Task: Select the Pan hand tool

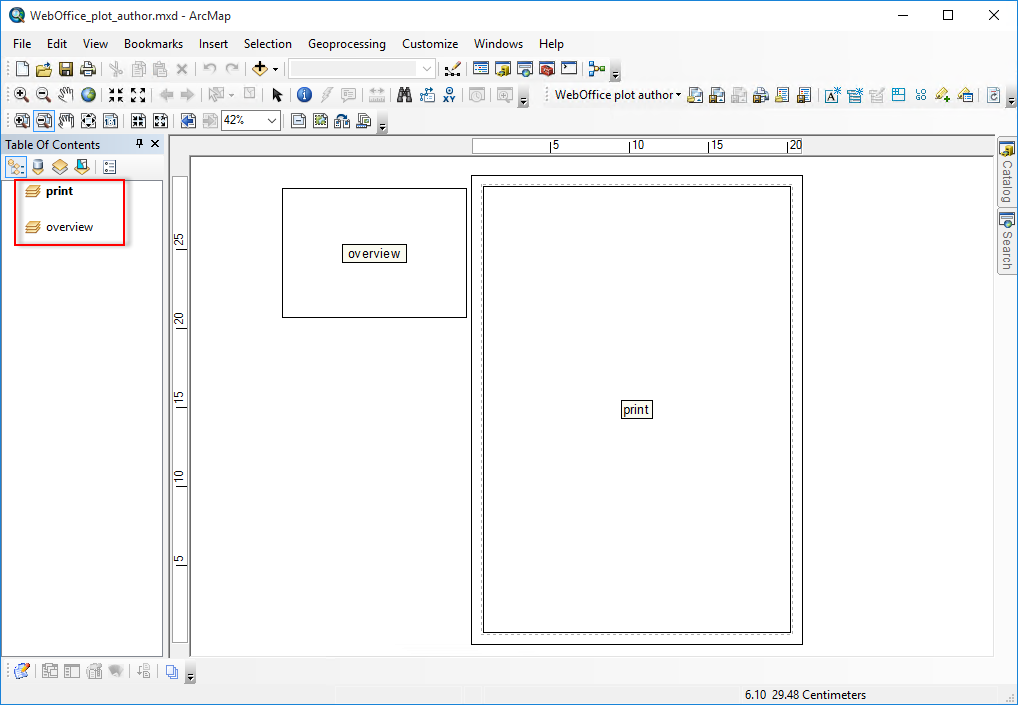Action: (66, 95)
